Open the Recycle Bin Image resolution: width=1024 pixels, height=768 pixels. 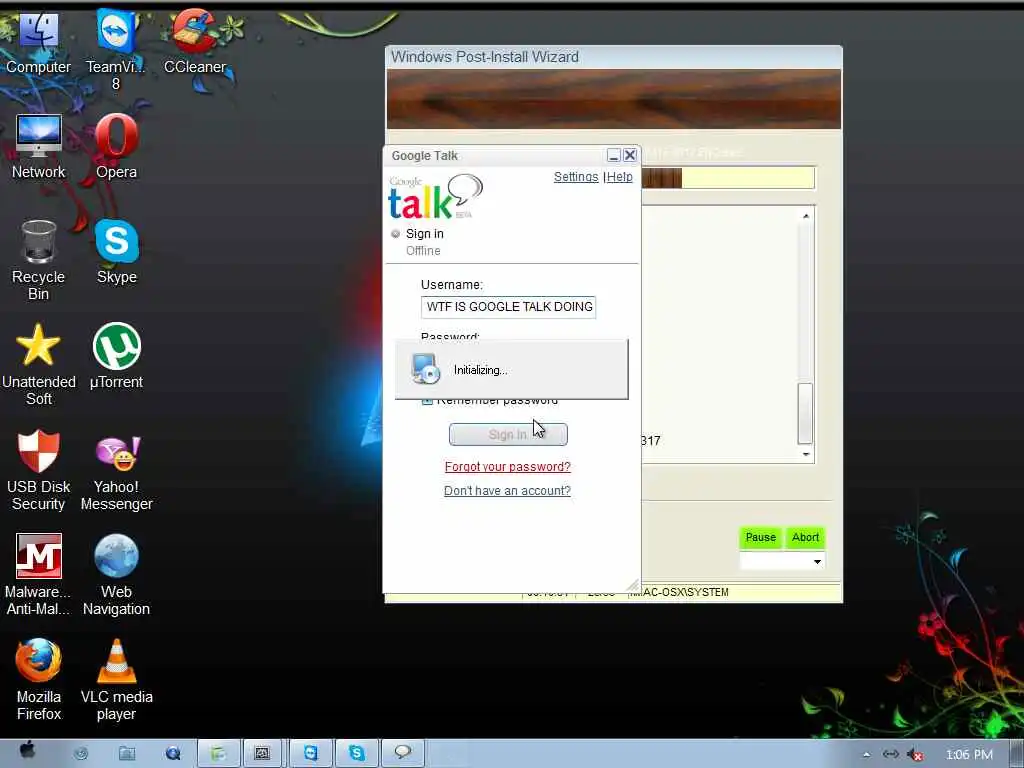pos(39,261)
